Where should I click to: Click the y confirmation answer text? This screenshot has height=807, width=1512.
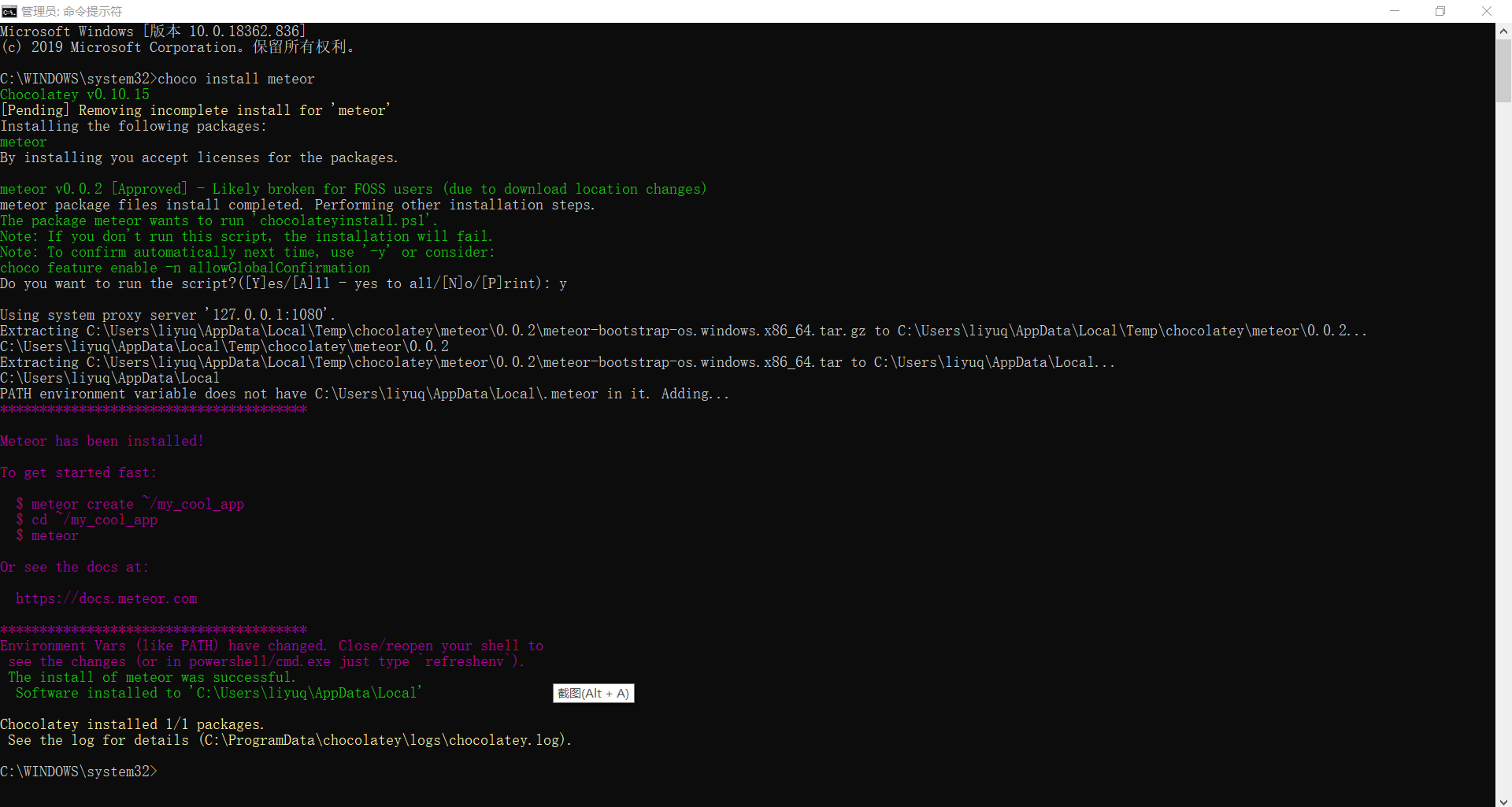tap(563, 283)
